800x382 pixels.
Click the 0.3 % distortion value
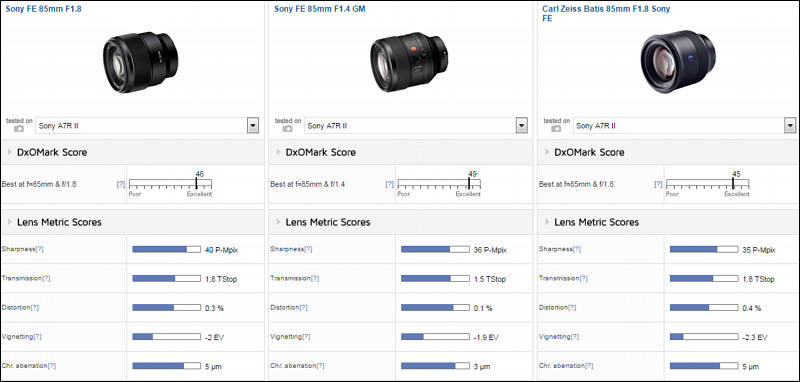[214, 308]
